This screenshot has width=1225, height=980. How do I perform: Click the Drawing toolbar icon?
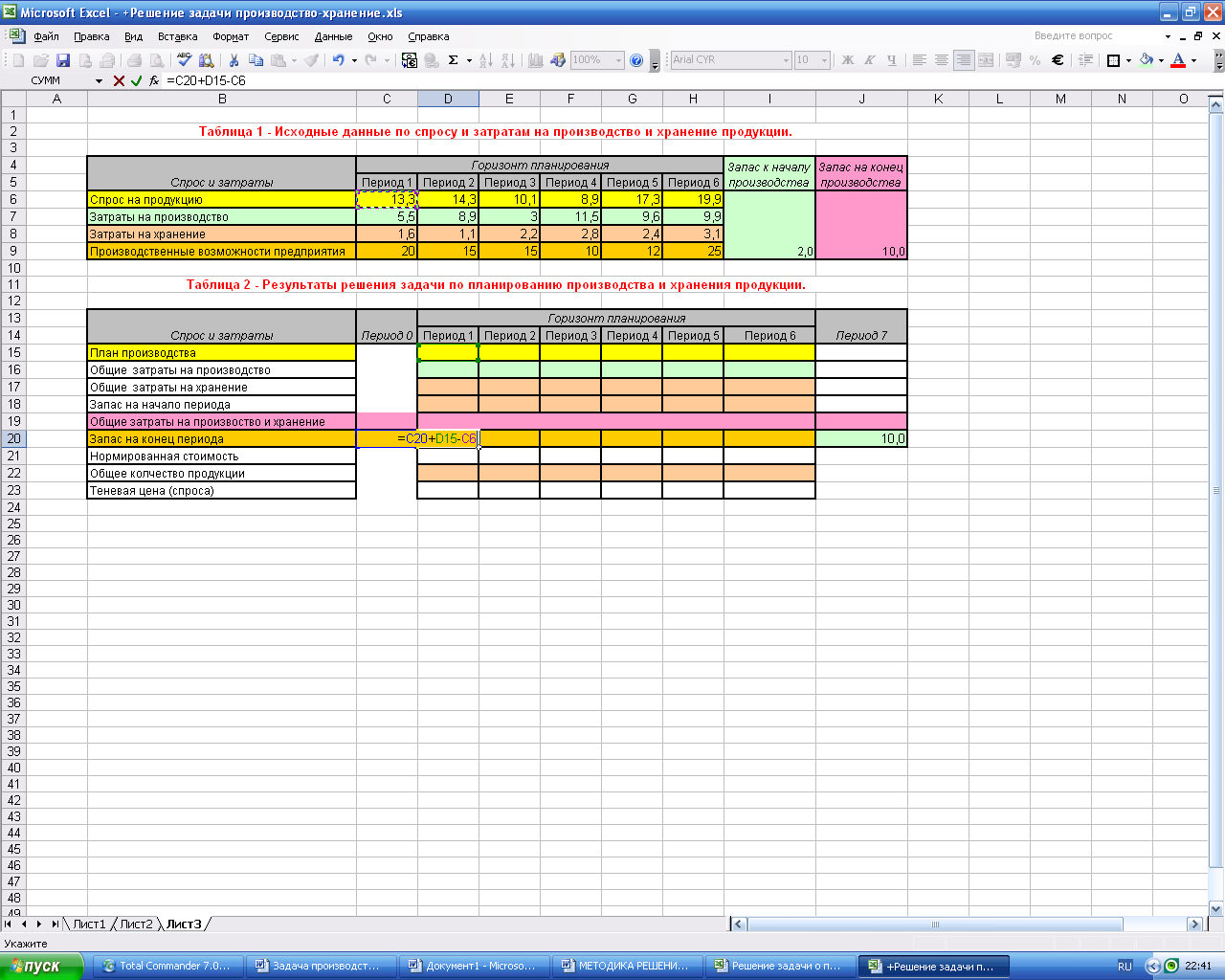click(558, 60)
